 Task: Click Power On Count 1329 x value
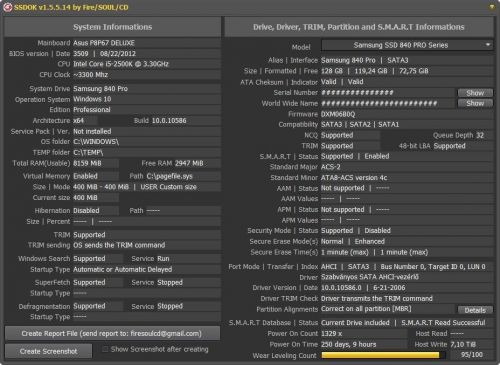(x=331, y=334)
